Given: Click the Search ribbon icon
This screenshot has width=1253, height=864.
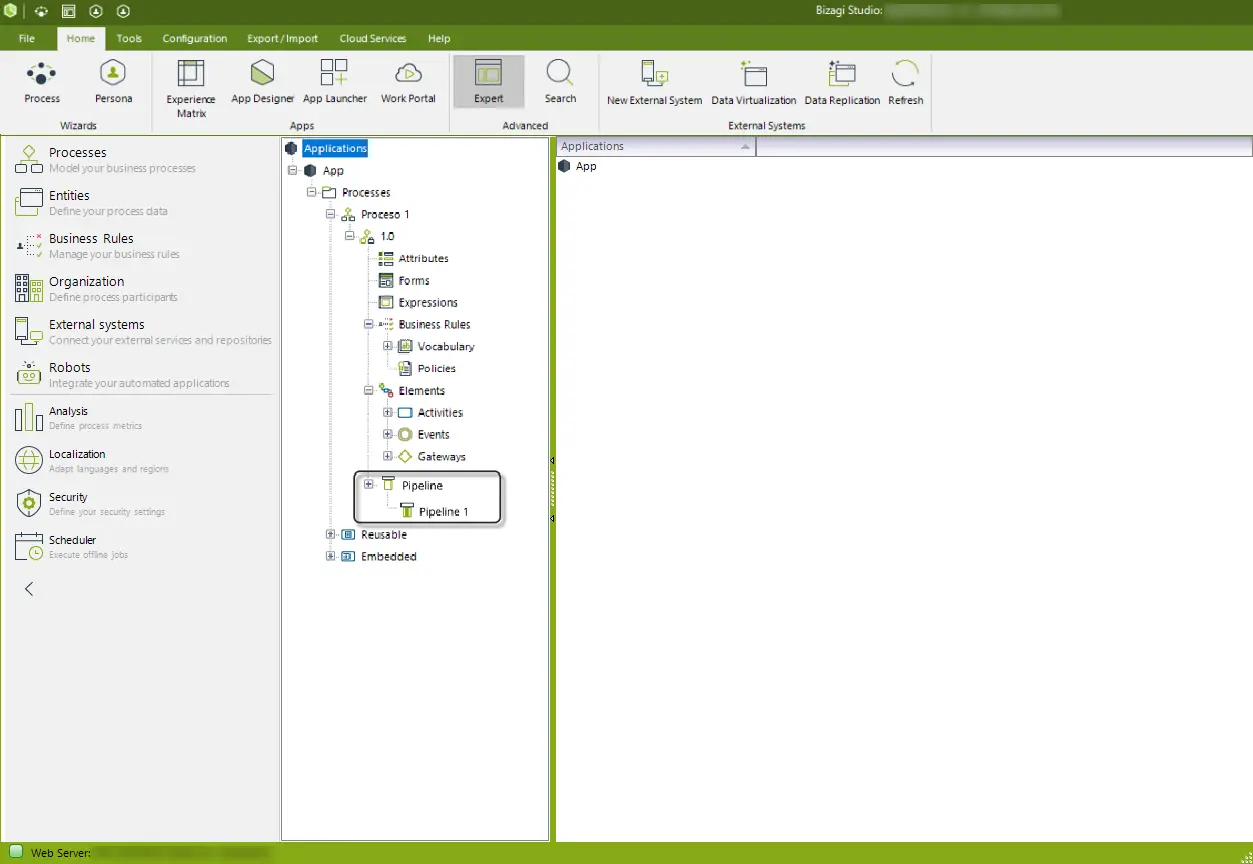Looking at the screenshot, I should pyautogui.click(x=560, y=82).
